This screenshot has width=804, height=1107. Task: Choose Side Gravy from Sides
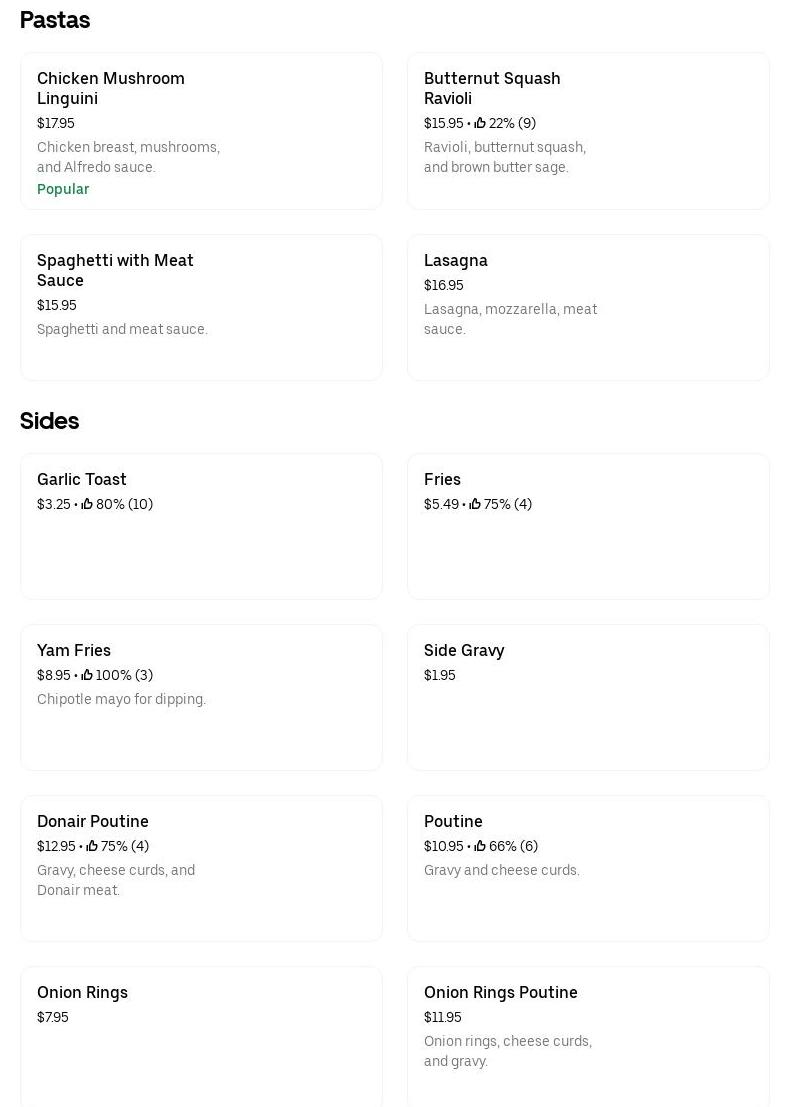tap(588, 697)
